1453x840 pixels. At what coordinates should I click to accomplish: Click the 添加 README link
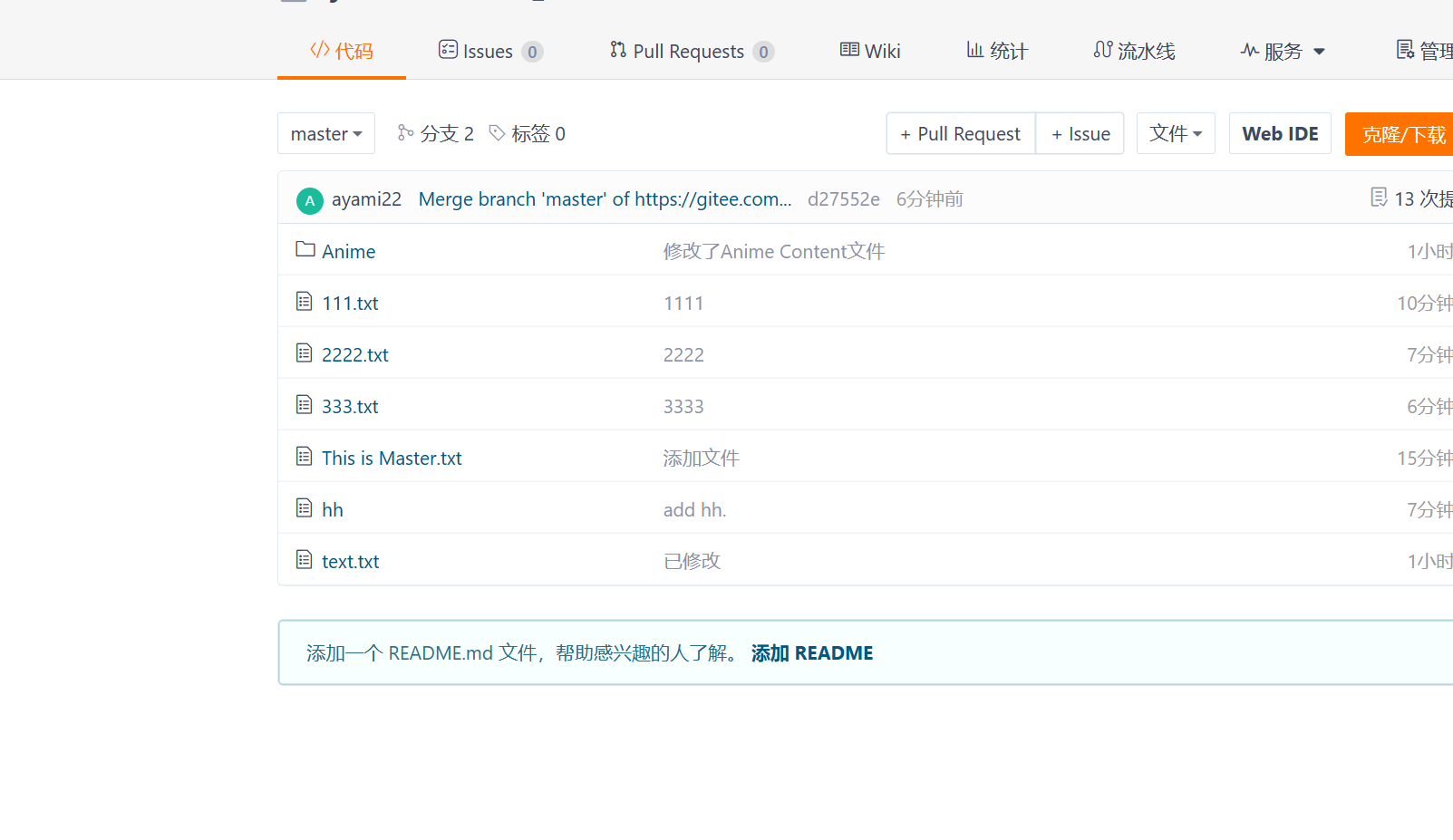812,653
